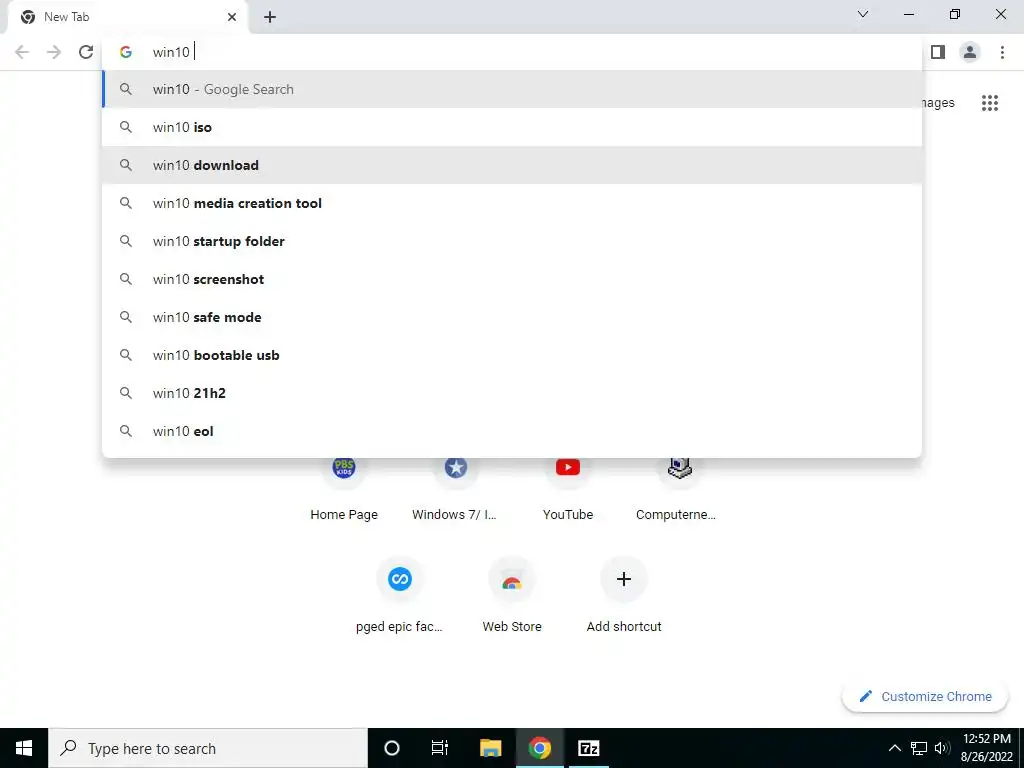Show hidden system tray icons
1024x768 pixels.
(x=895, y=748)
